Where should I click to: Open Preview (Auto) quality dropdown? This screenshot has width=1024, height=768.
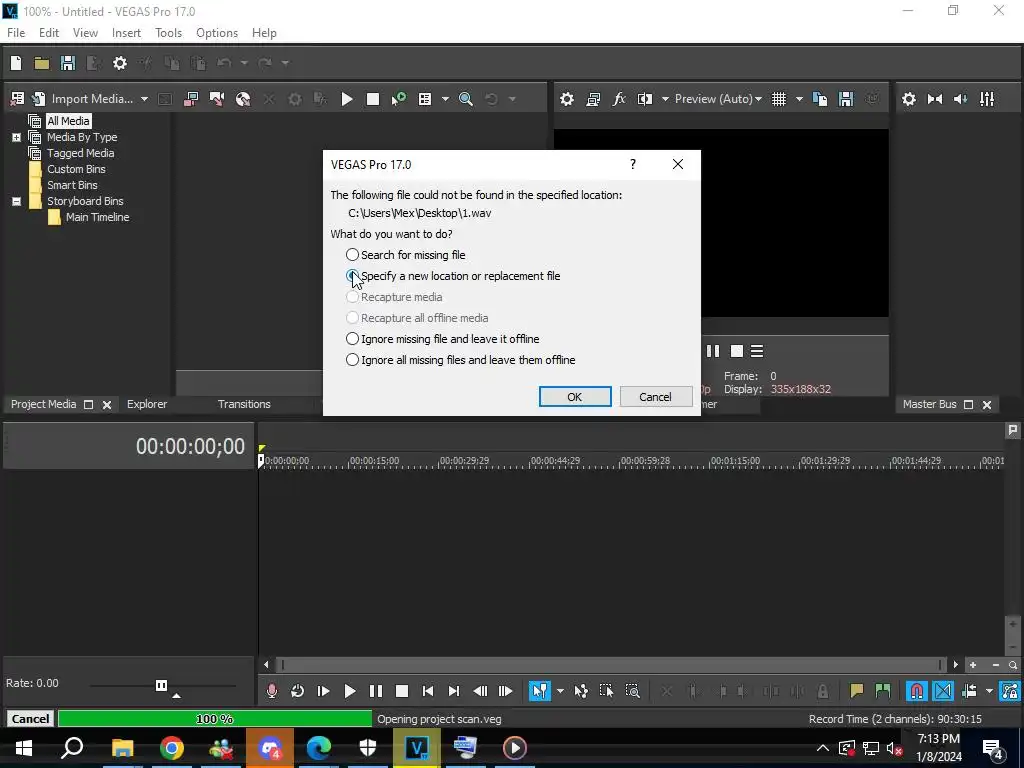tap(718, 99)
